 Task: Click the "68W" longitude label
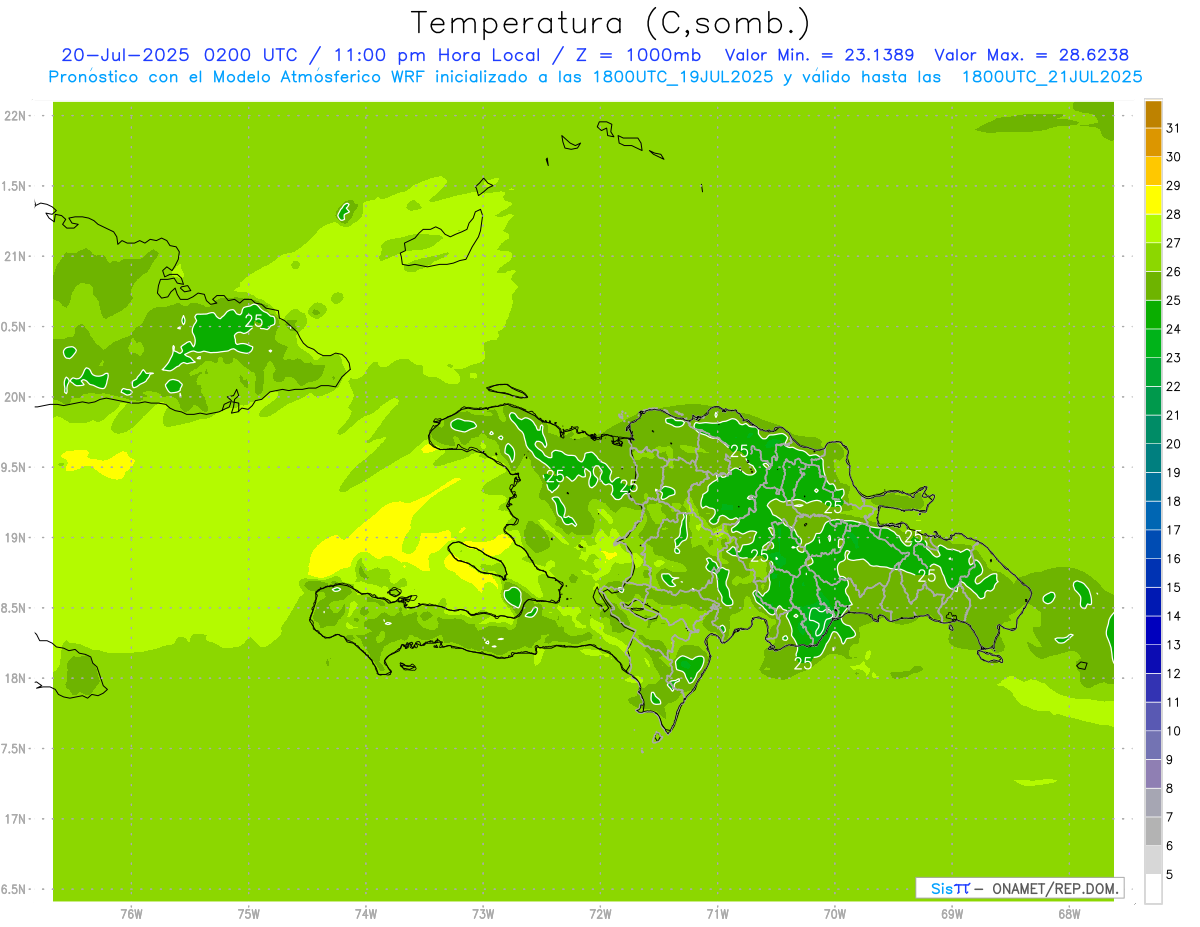pyautogui.click(x=1069, y=915)
